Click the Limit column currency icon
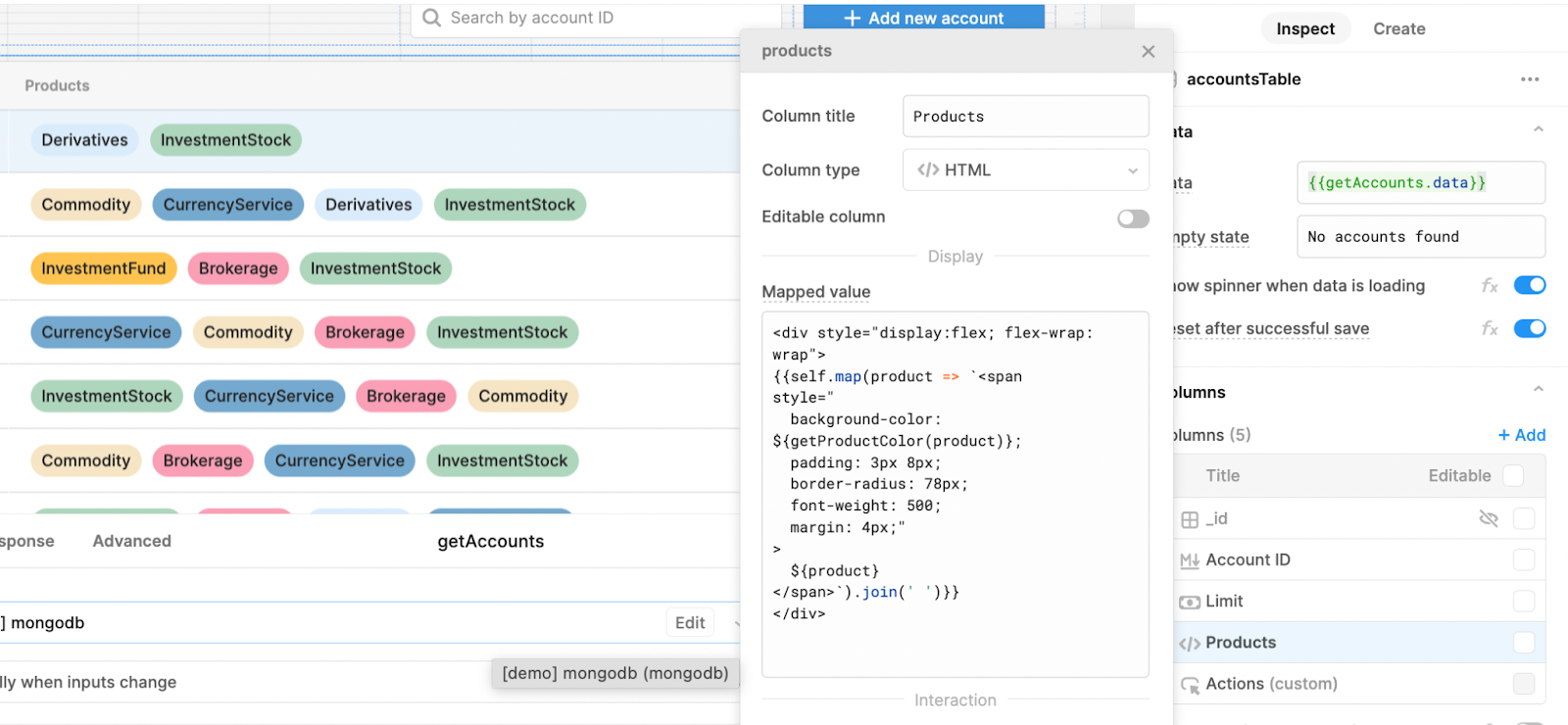The image size is (1568, 725). pos(1190,602)
